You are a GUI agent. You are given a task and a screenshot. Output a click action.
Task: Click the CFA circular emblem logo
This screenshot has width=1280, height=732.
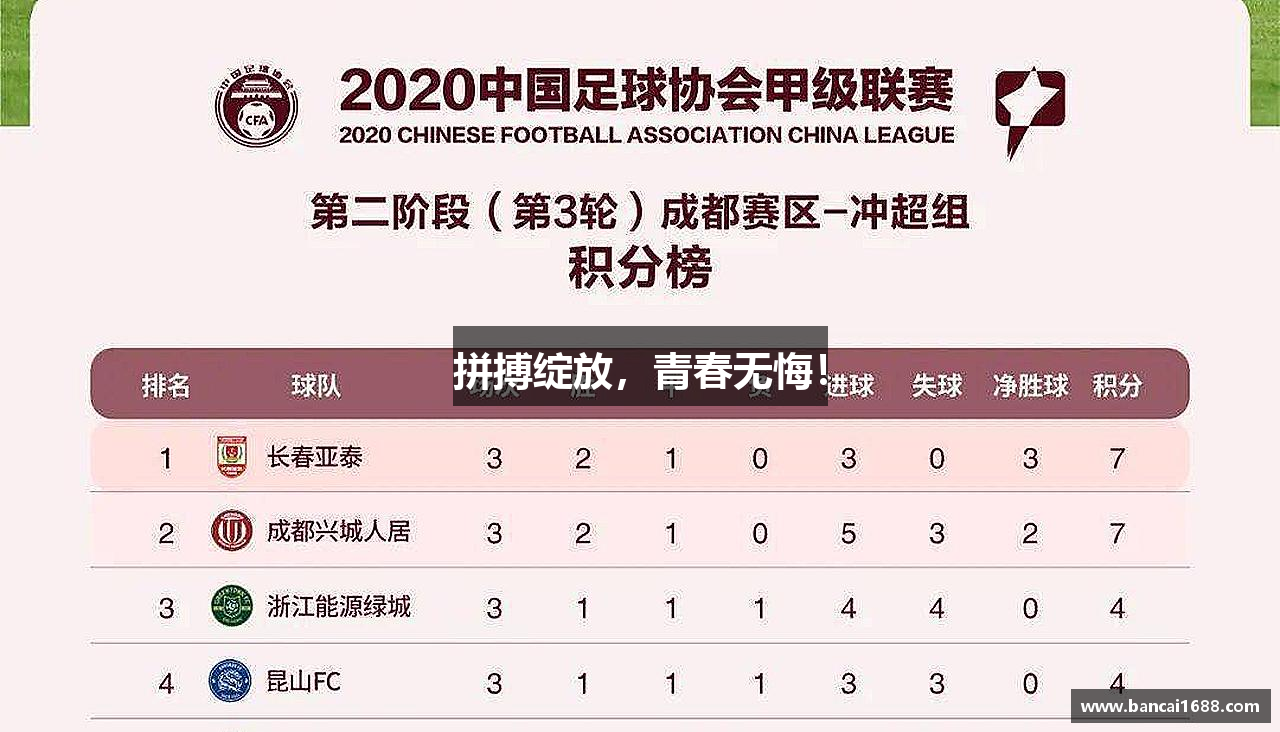pos(256,105)
